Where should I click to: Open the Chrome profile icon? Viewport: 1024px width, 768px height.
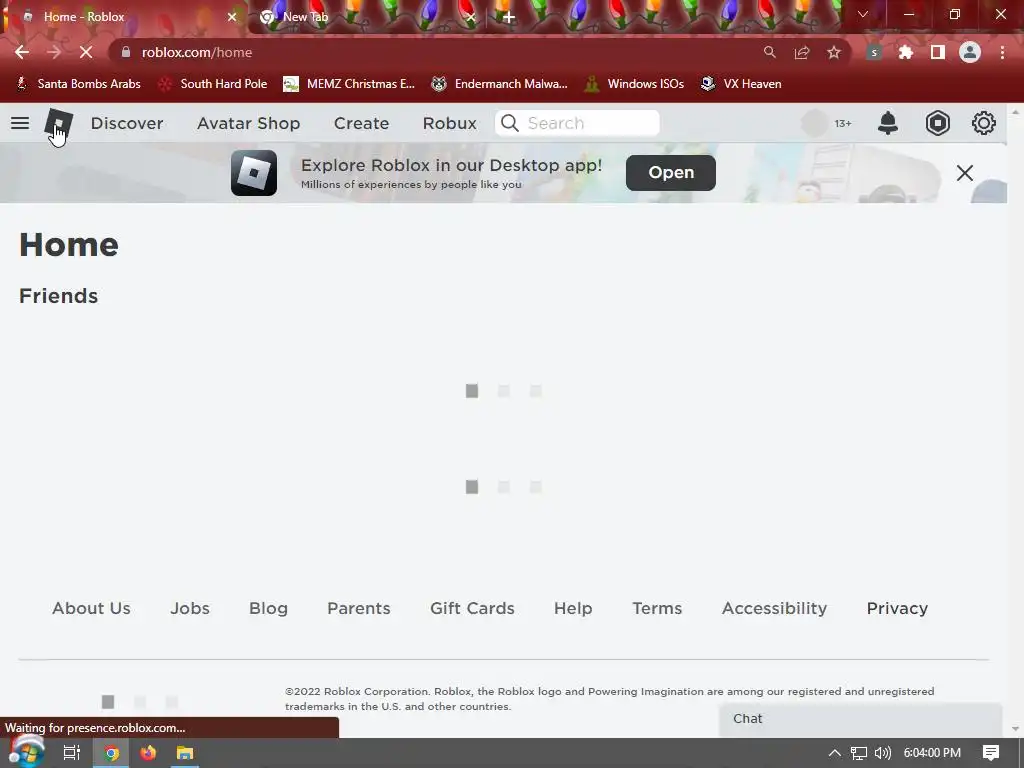pyautogui.click(x=970, y=52)
